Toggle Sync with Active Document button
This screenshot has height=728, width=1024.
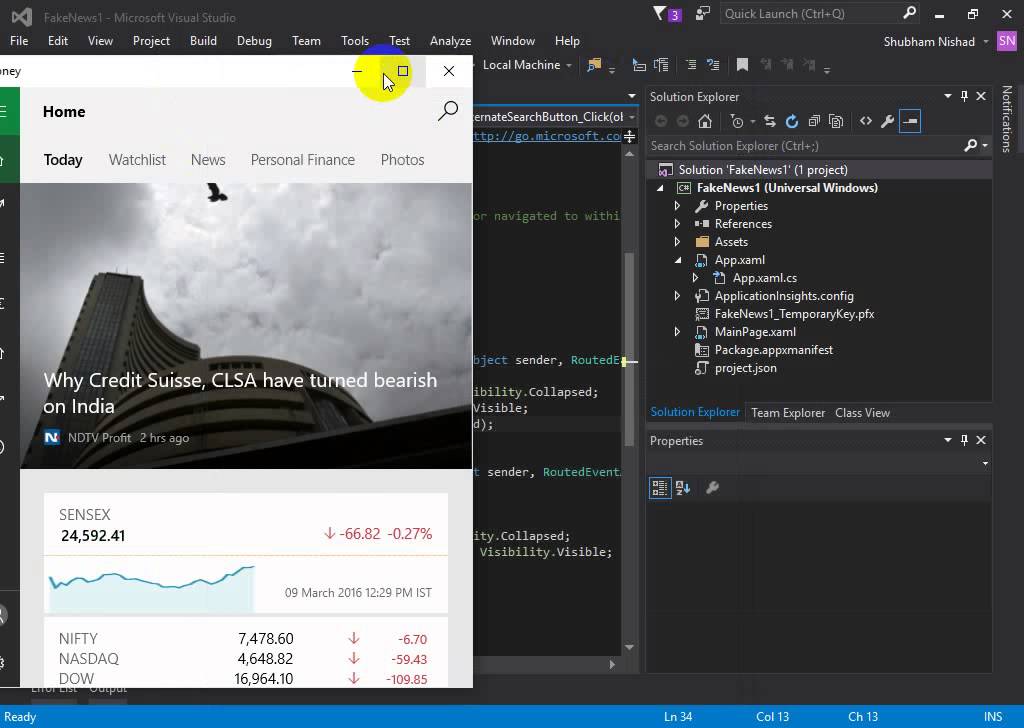[x=769, y=121]
